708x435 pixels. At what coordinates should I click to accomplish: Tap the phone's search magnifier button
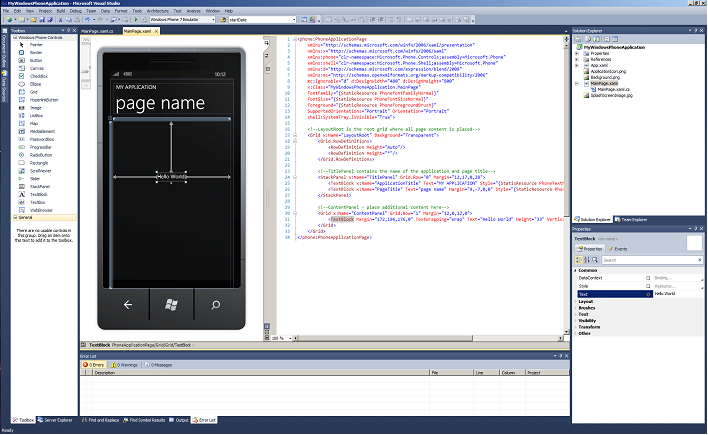coord(216,305)
